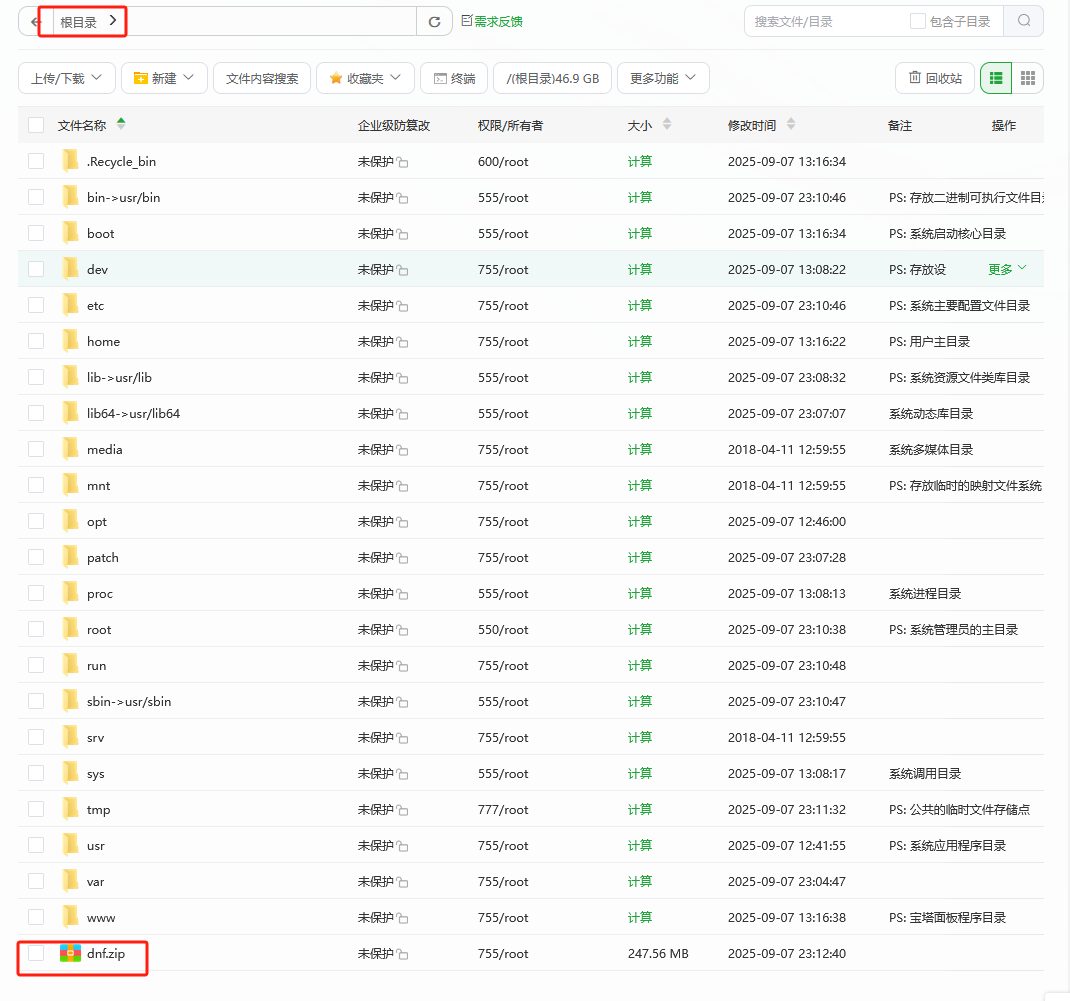The width and height of the screenshot is (1070, 1001).
Task: Select checkbox for .Recycle_bin row
Action: coord(36,161)
